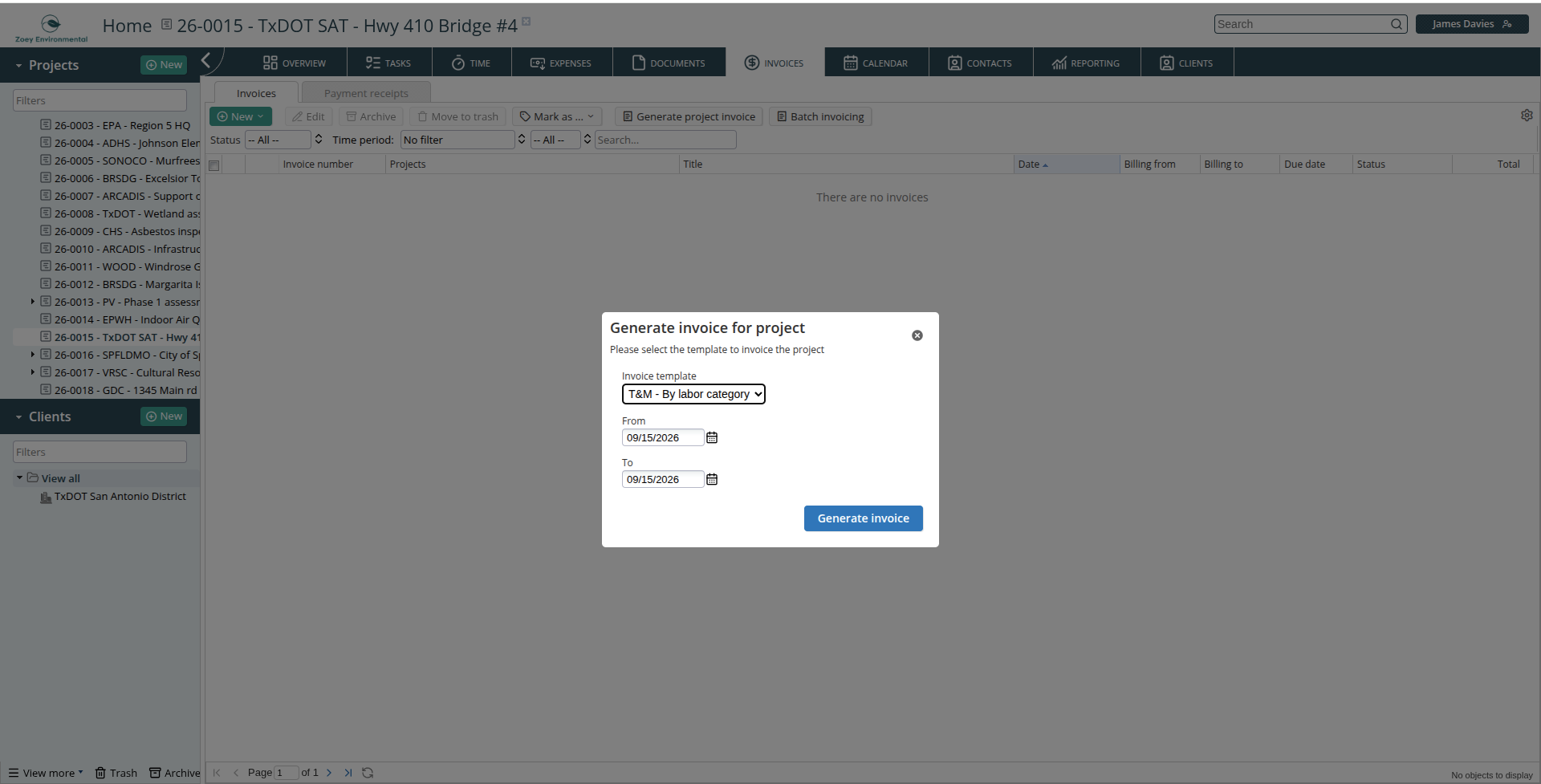Screen dimensions: 1541x784
Task: Open the Contacts tab
Action: click(980, 63)
